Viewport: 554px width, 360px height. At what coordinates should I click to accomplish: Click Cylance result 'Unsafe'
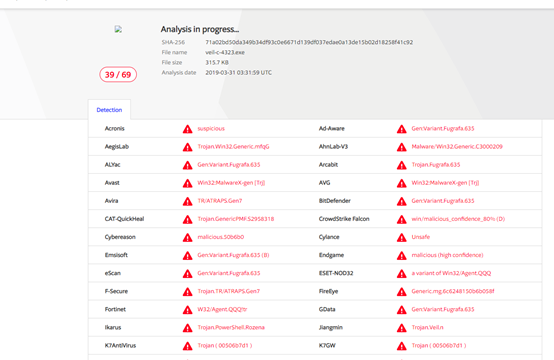click(x=420, y=237)
